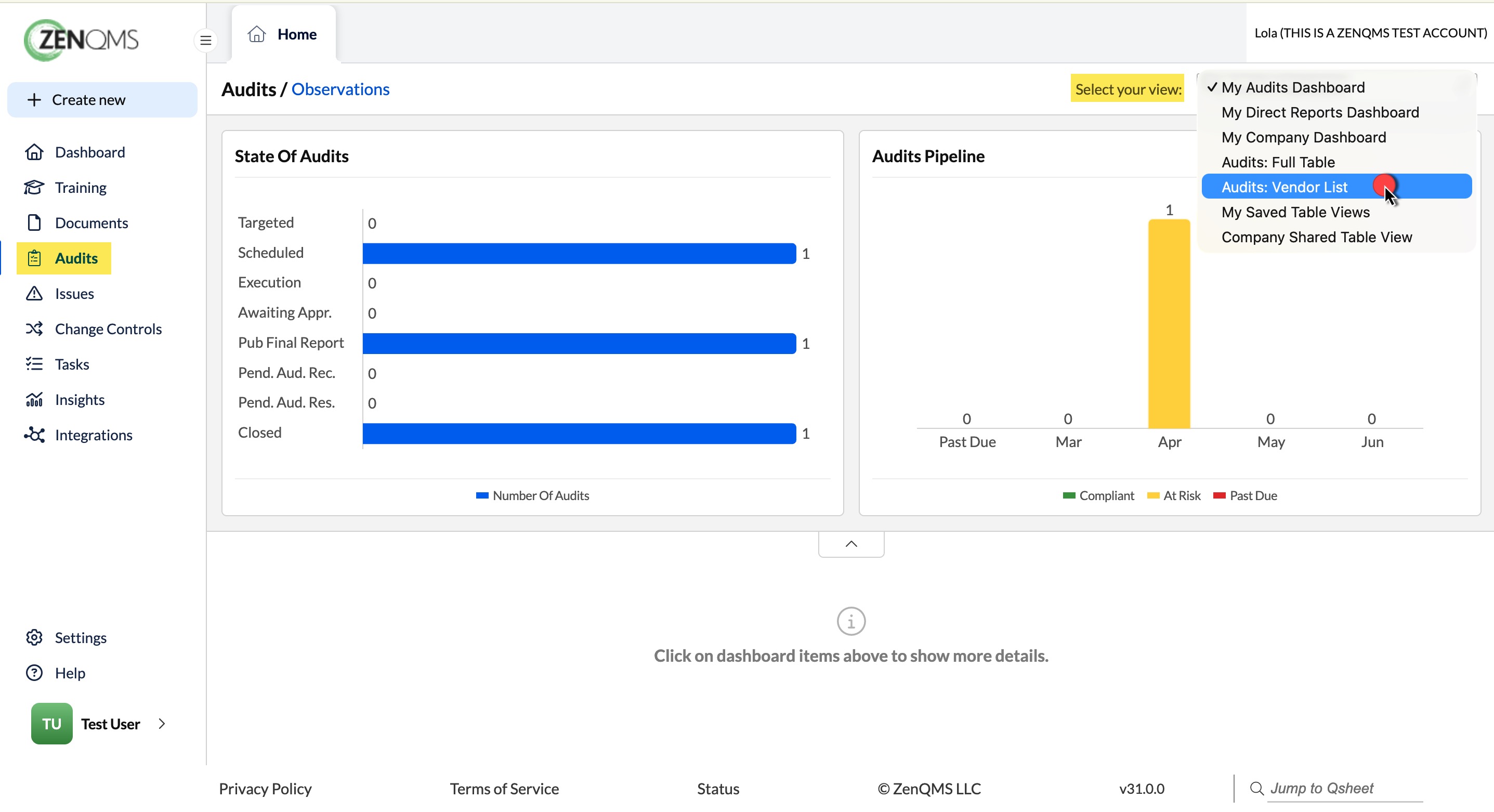Click the Lola test account label
1494x812 pixels.
click(x=1370, y=33)
